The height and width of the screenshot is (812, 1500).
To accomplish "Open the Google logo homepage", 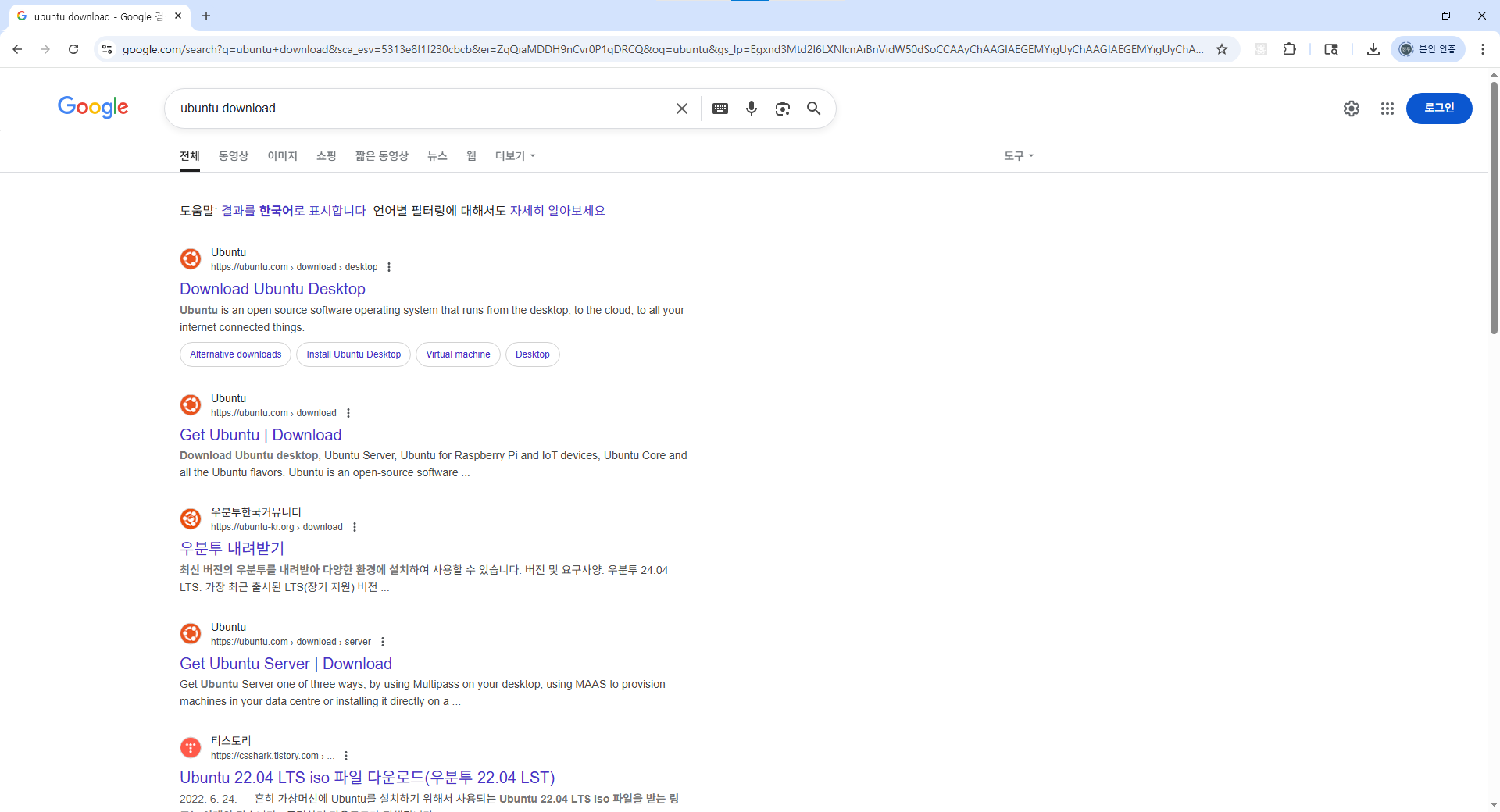I will point(93,107).
